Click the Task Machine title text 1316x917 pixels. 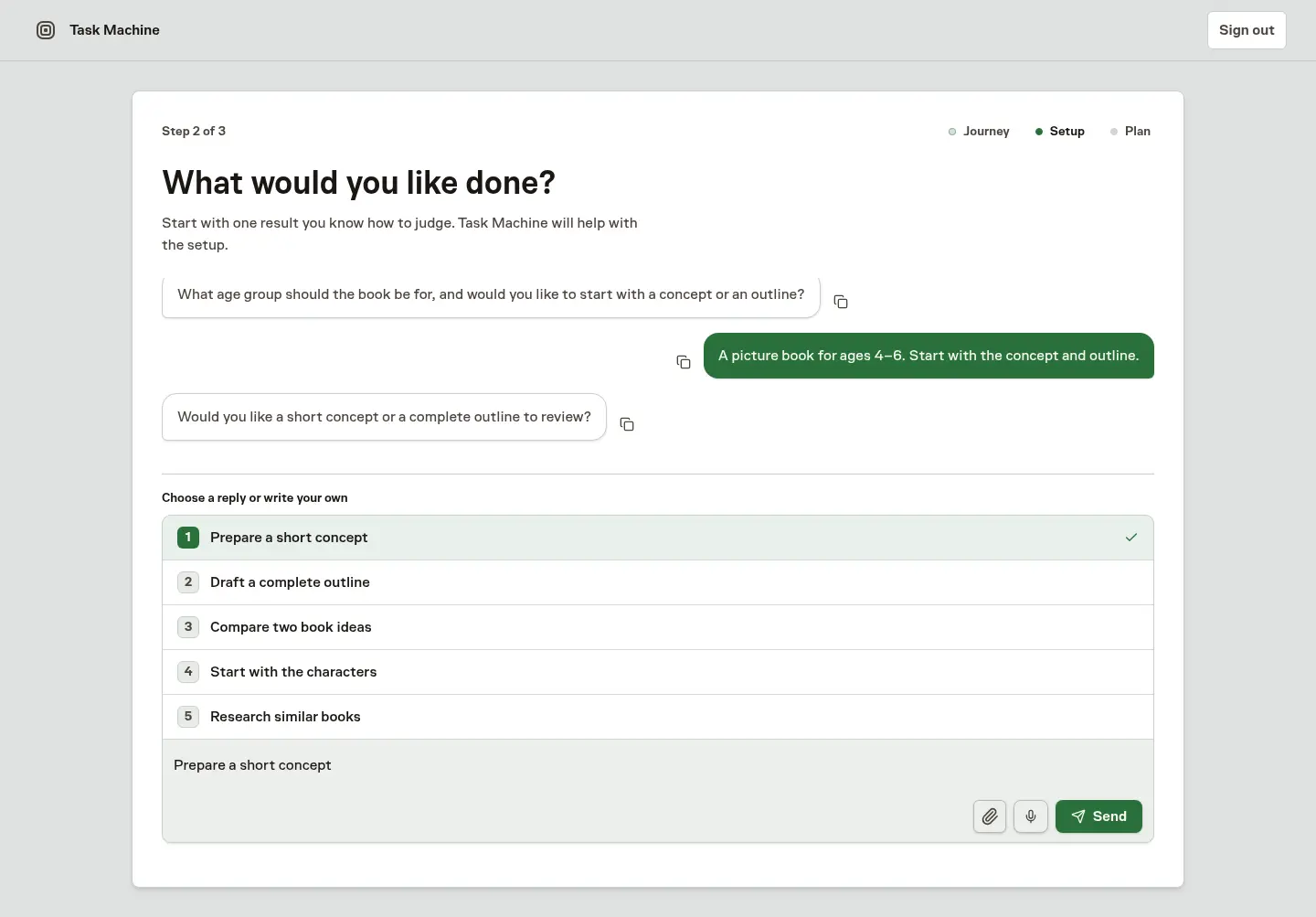(x=114, y=30)
